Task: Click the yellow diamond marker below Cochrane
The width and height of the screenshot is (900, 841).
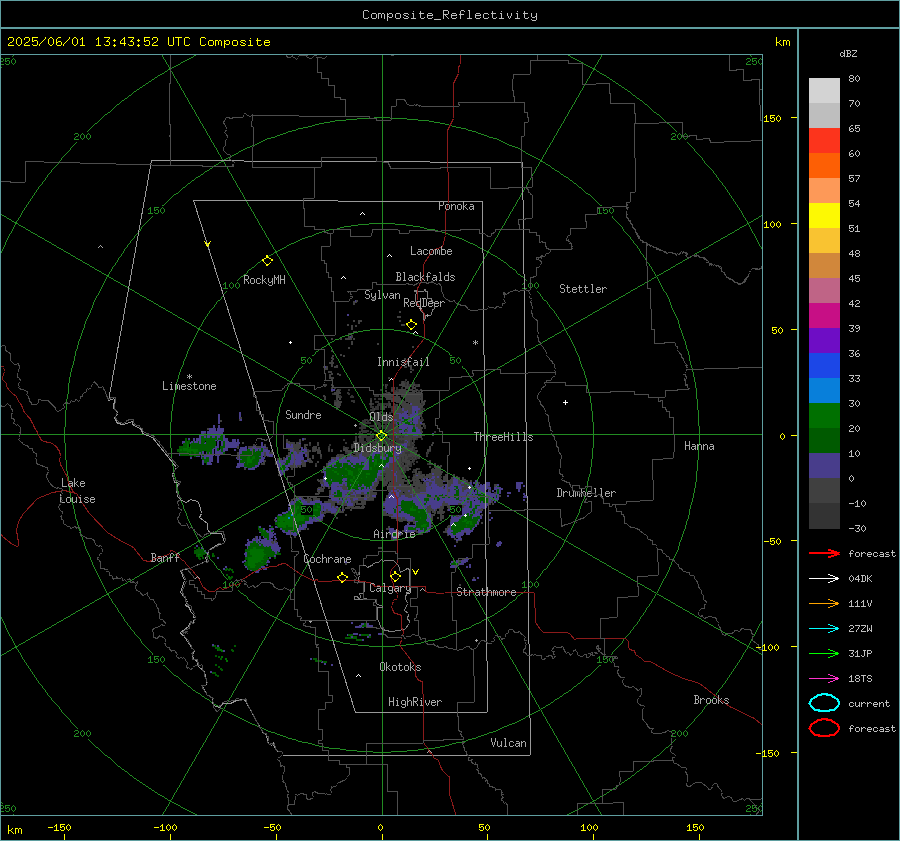Action: tap(342, 577)
